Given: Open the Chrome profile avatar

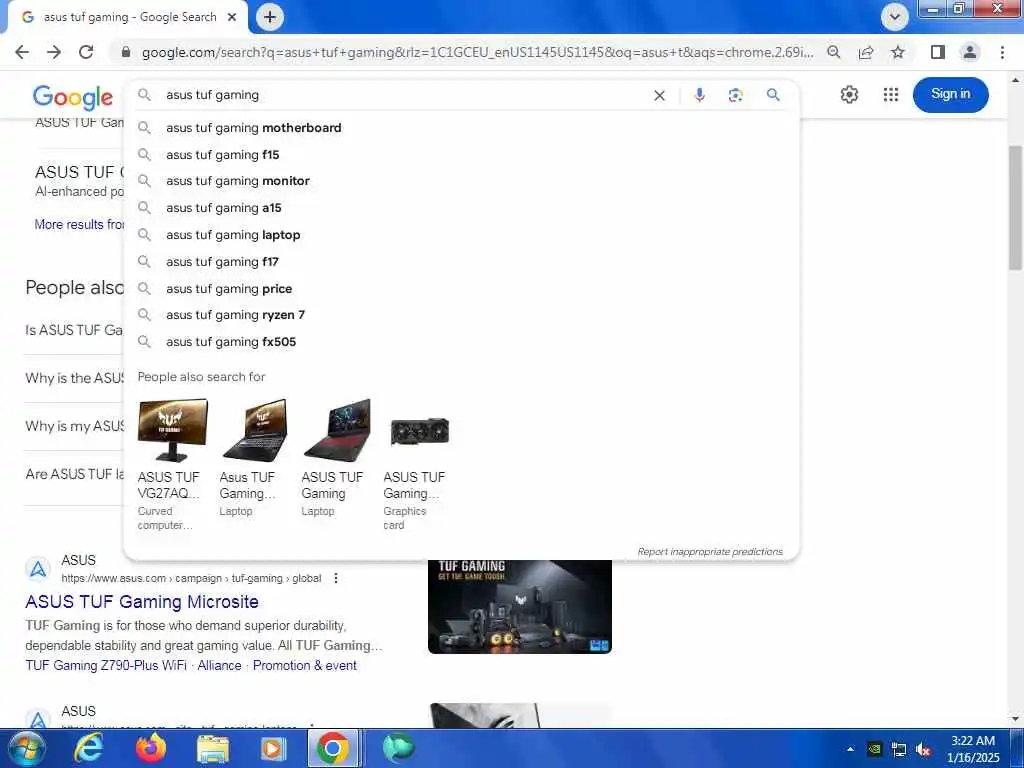Looking at the screenshot, I should [x=970, y=52].
